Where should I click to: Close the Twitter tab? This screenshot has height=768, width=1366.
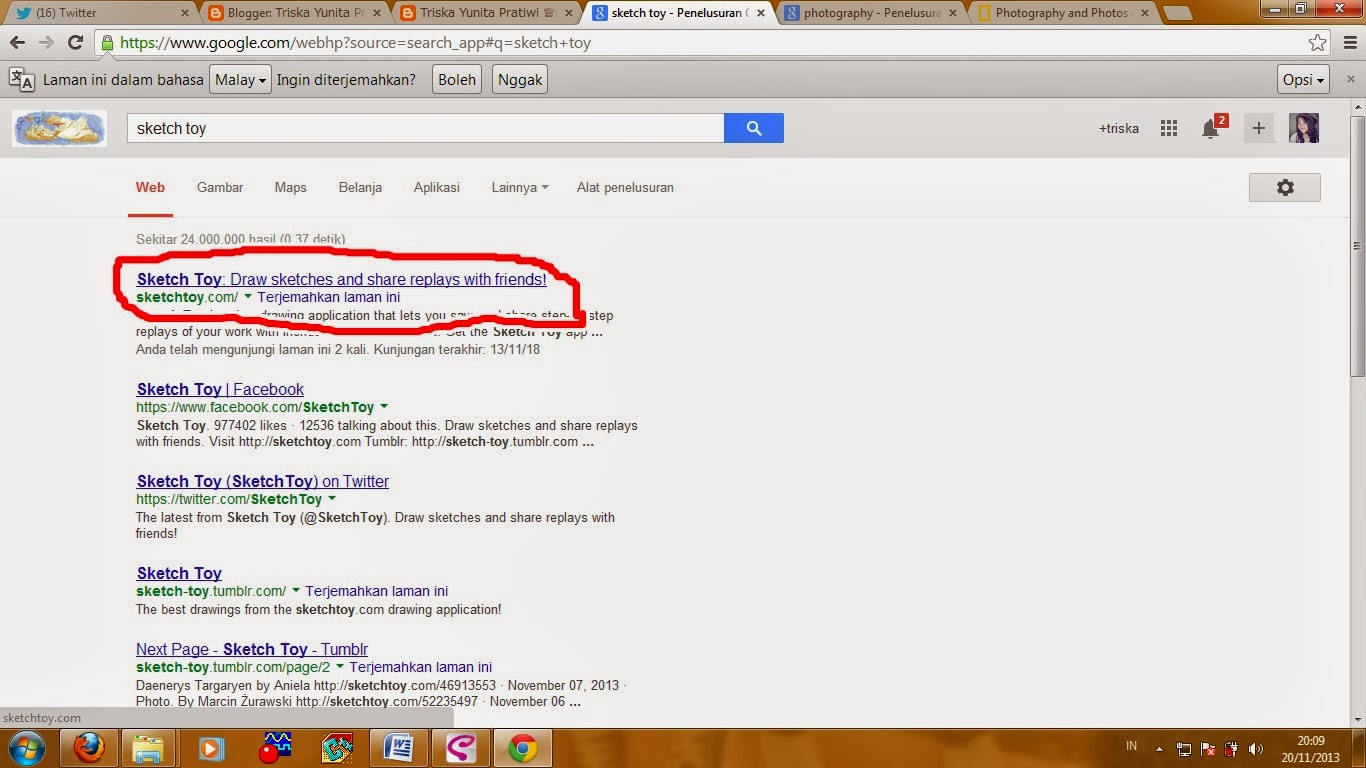click(x=184, y=13)
